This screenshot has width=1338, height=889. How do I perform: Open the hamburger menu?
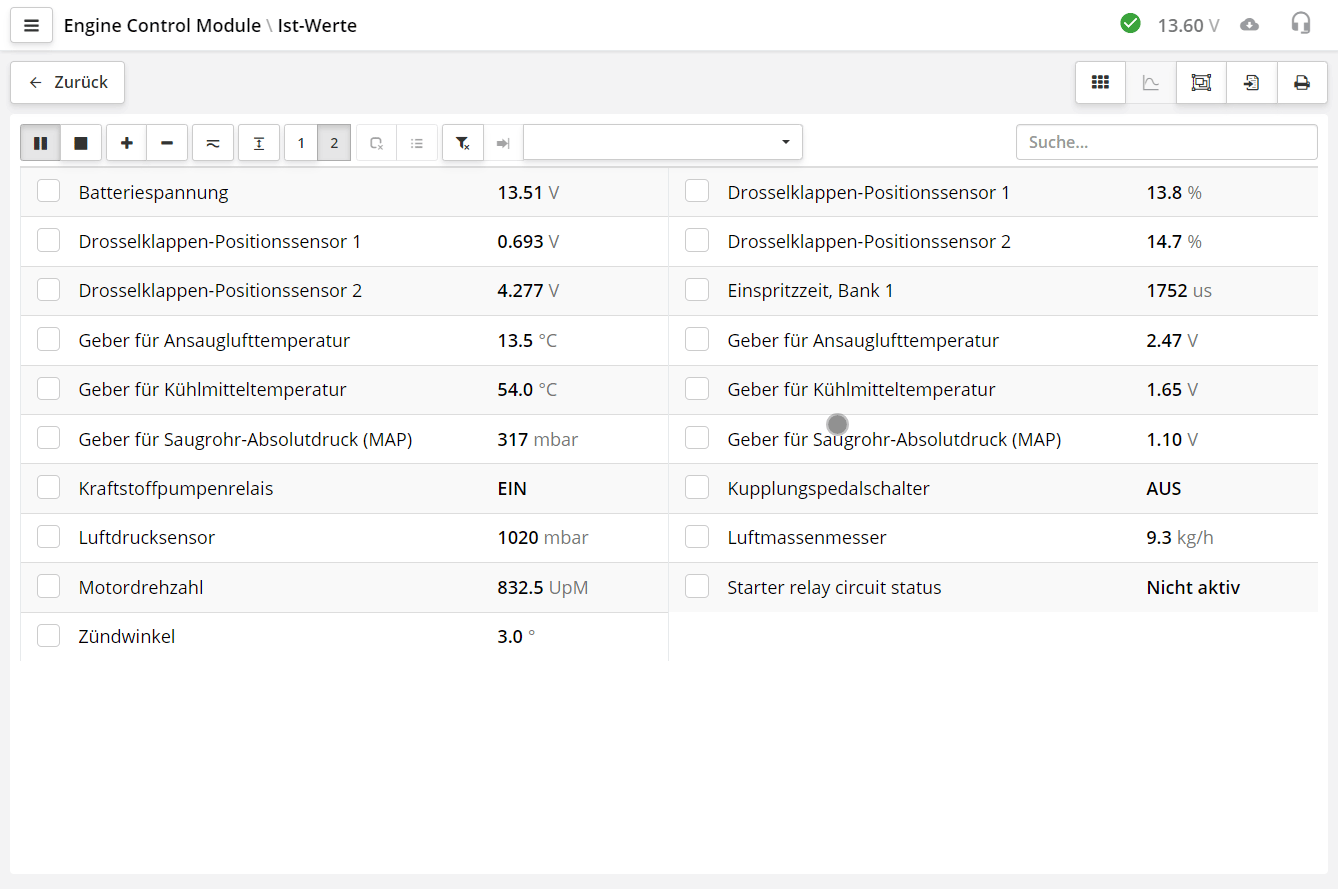pos(31,24)
